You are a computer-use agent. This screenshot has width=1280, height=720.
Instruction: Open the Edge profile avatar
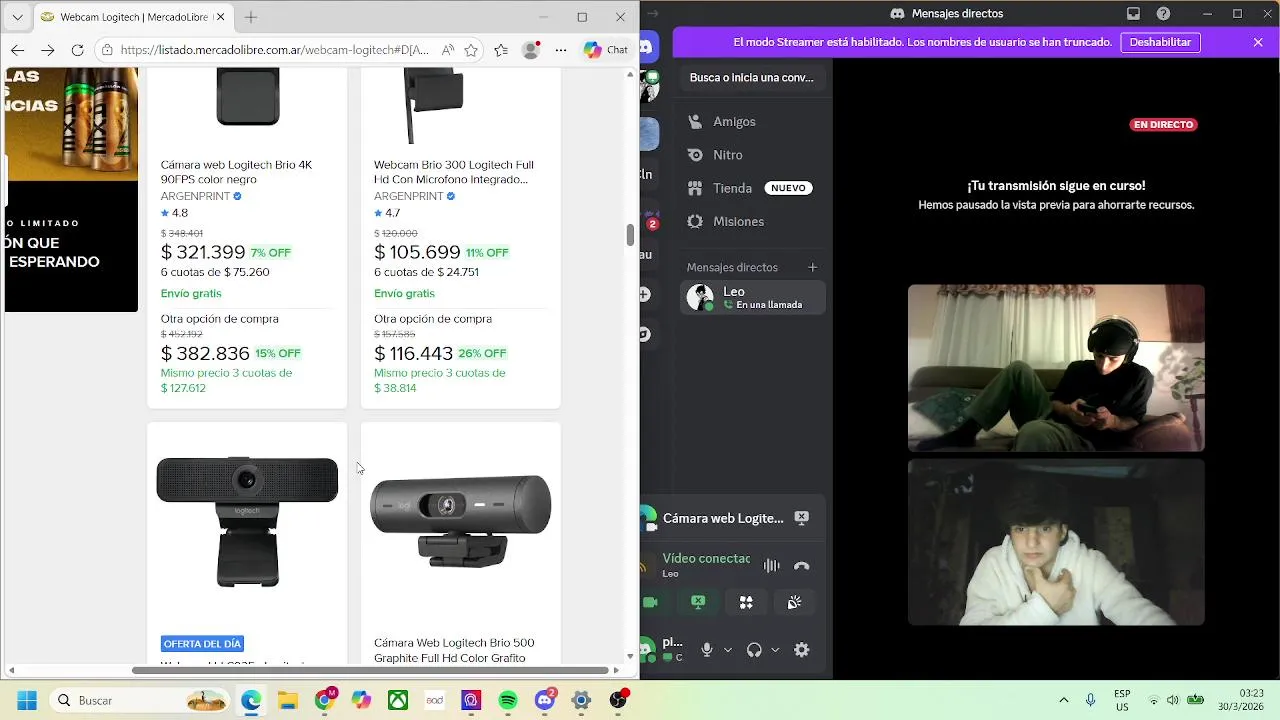pos(532,50)
